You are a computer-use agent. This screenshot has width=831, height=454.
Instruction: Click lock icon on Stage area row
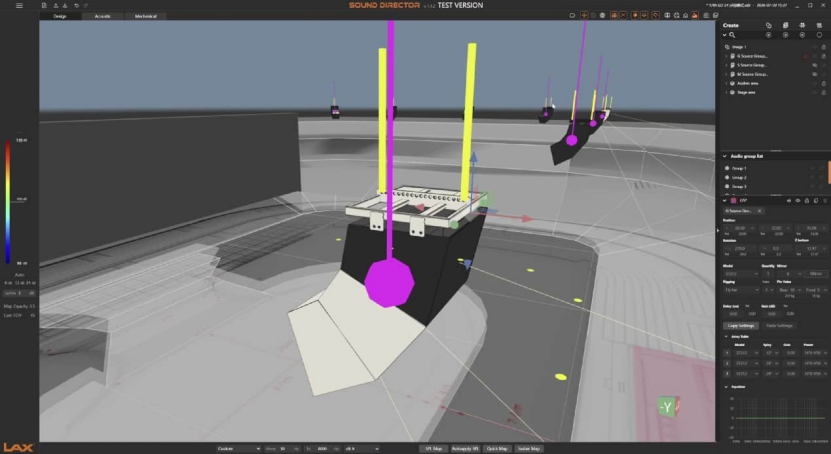(824, 92)
